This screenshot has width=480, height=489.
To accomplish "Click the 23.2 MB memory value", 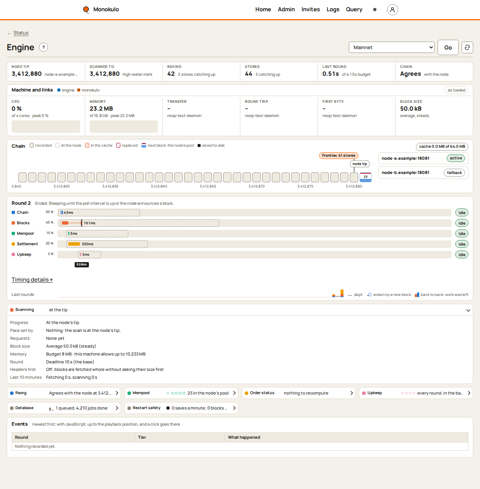I will coord(101,109).
